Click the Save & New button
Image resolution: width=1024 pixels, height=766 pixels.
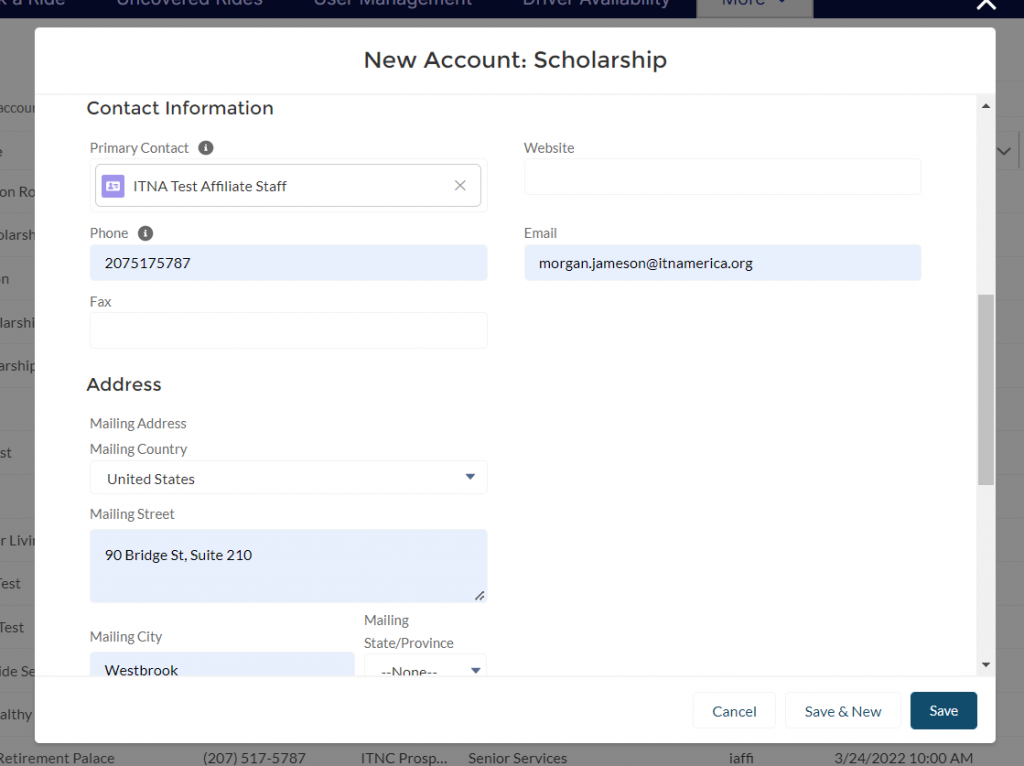[x=842, y=711]
